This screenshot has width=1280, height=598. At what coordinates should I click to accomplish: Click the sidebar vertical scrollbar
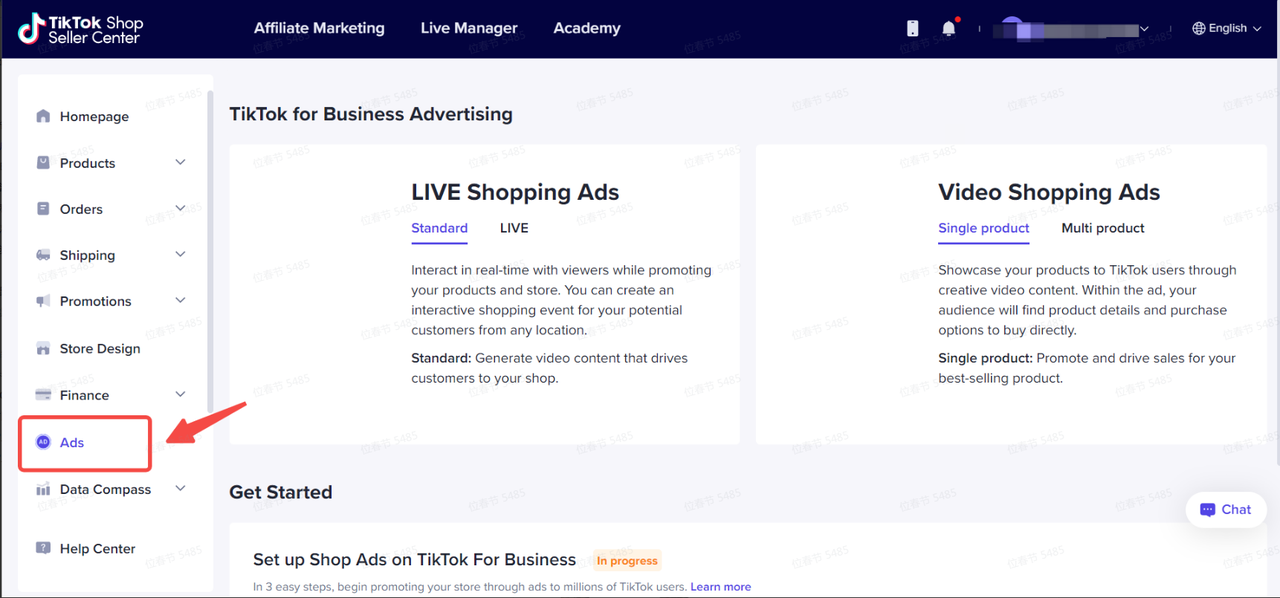210,250
